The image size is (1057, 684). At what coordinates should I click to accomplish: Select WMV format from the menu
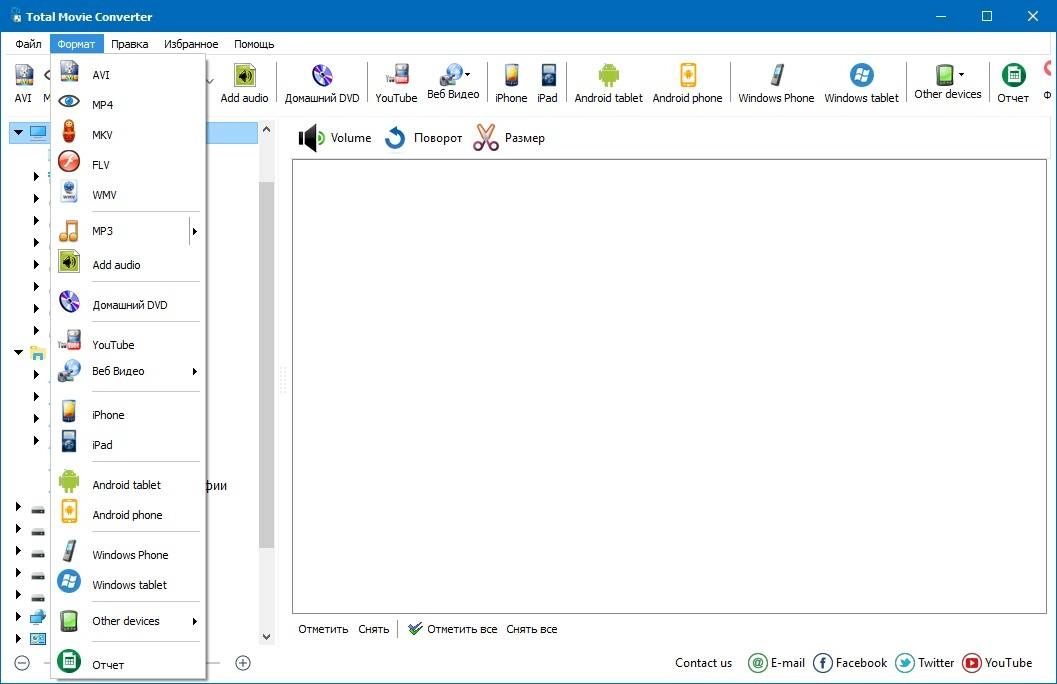(128, 195)
